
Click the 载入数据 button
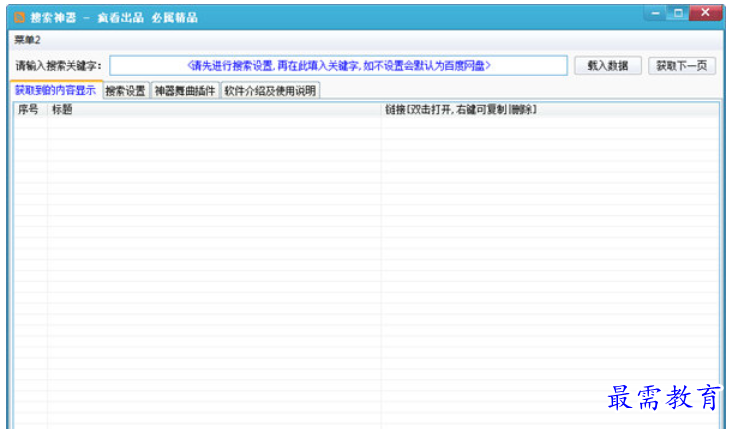pos(608,66)
